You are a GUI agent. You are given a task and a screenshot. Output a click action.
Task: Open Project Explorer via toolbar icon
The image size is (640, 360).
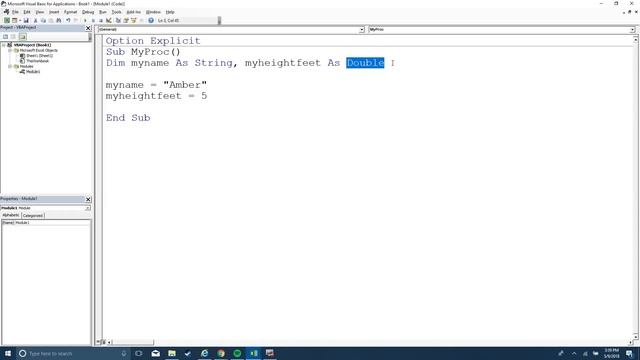tap(118, 20)
